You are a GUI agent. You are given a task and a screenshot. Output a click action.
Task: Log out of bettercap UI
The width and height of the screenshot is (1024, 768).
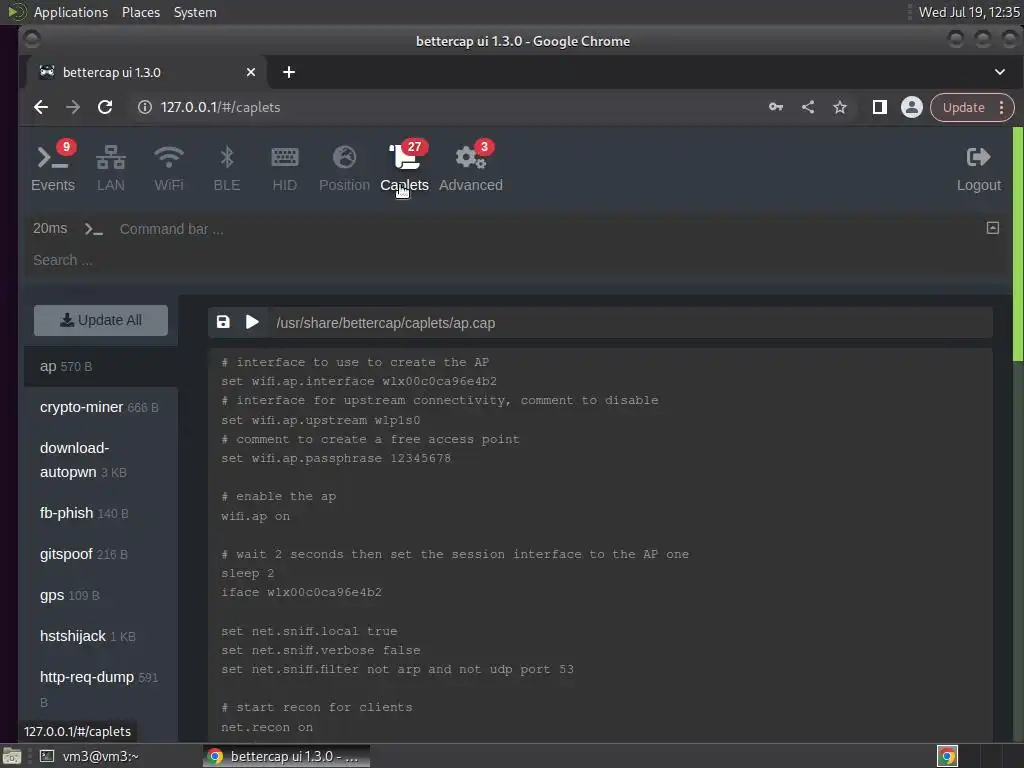pyautogui.click(x=978, y=168)
